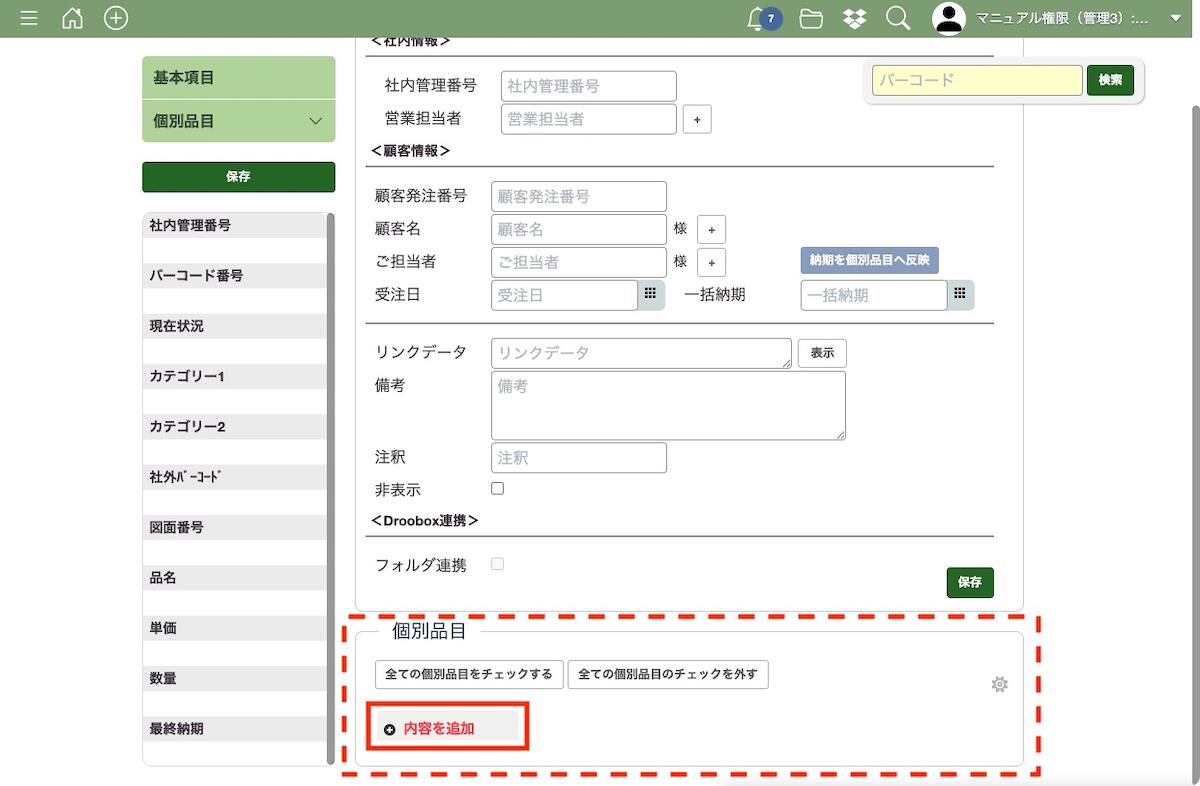Toggle the フォルダ連携 checkbox
This screenshot has height=786, width=1200.
click(497, 564)
